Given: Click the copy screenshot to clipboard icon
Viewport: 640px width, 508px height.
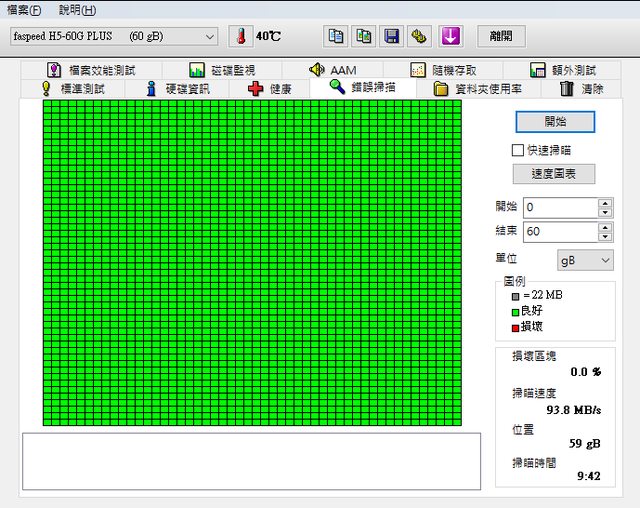Looking at the screenshot, I should 364,36.
